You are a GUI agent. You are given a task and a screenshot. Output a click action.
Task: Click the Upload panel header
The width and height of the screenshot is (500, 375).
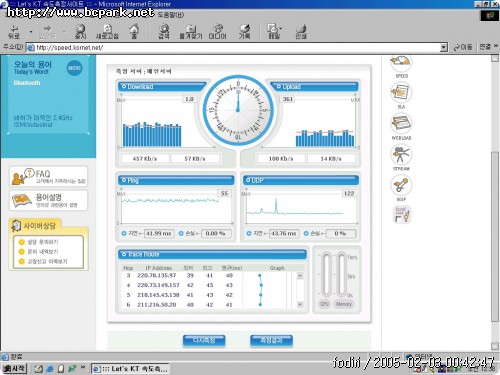point(314,86)
